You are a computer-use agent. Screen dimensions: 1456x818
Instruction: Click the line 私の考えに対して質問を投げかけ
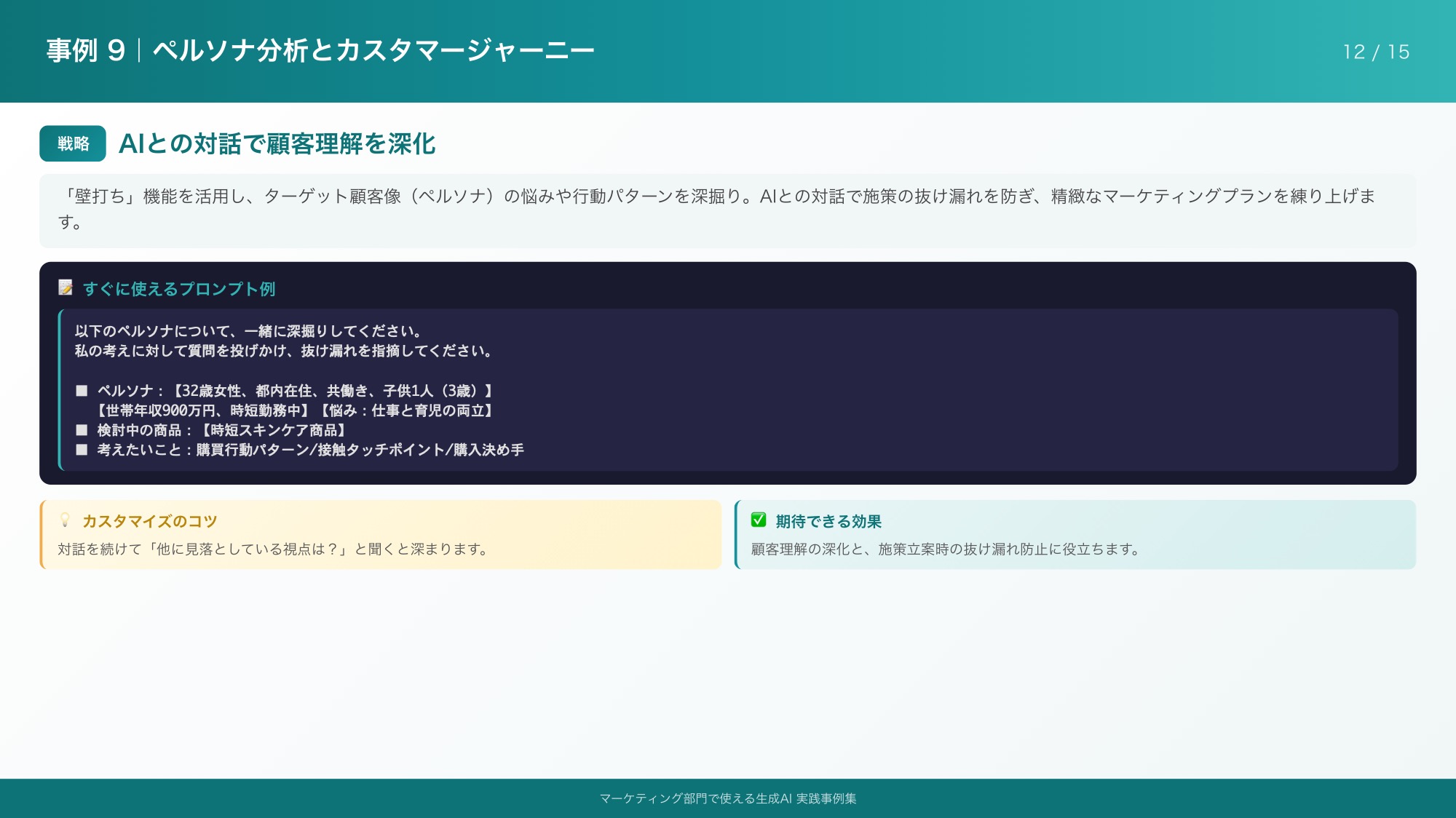tap(284, 351)
